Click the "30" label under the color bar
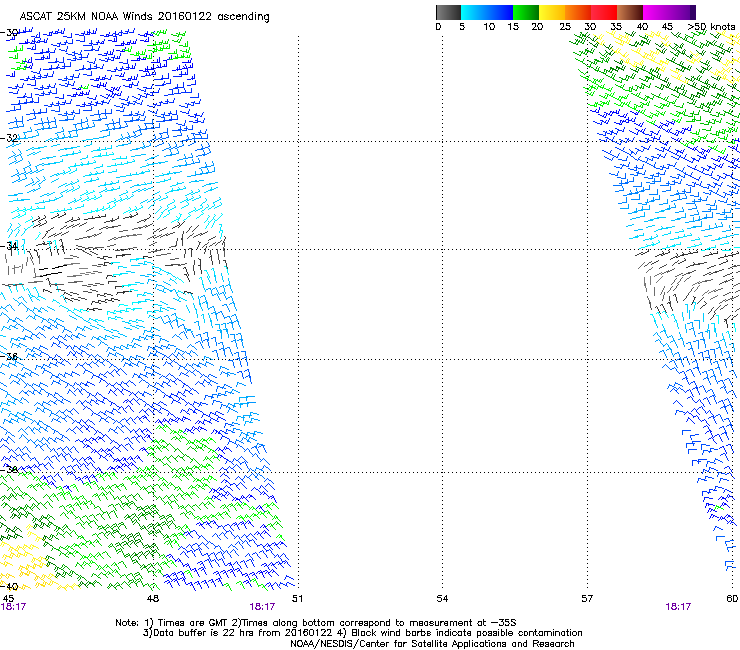 (x=590, y=27)
